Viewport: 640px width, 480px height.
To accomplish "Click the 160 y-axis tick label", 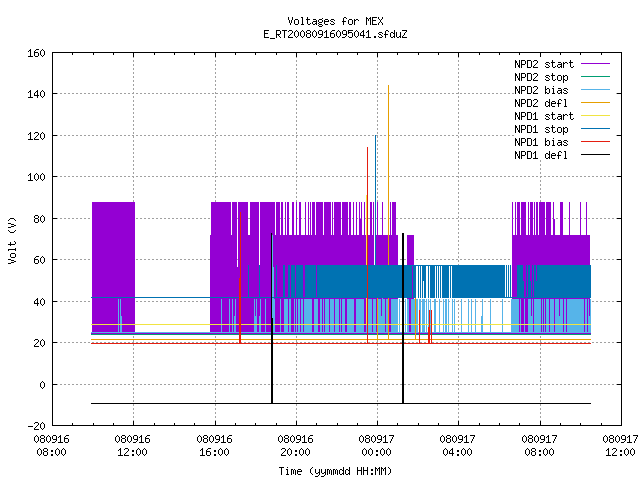I will 36,53.
